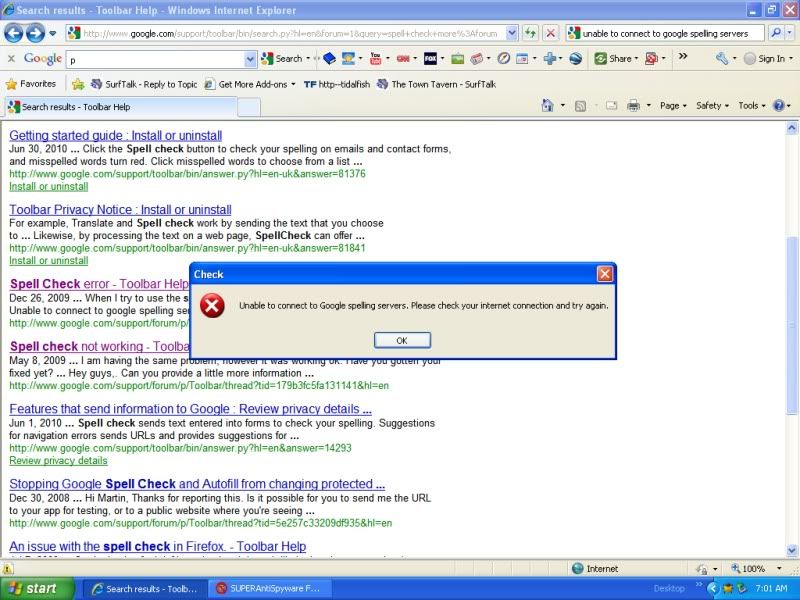Click the taskbar clock showing 7:01 AM

point(771,588)
